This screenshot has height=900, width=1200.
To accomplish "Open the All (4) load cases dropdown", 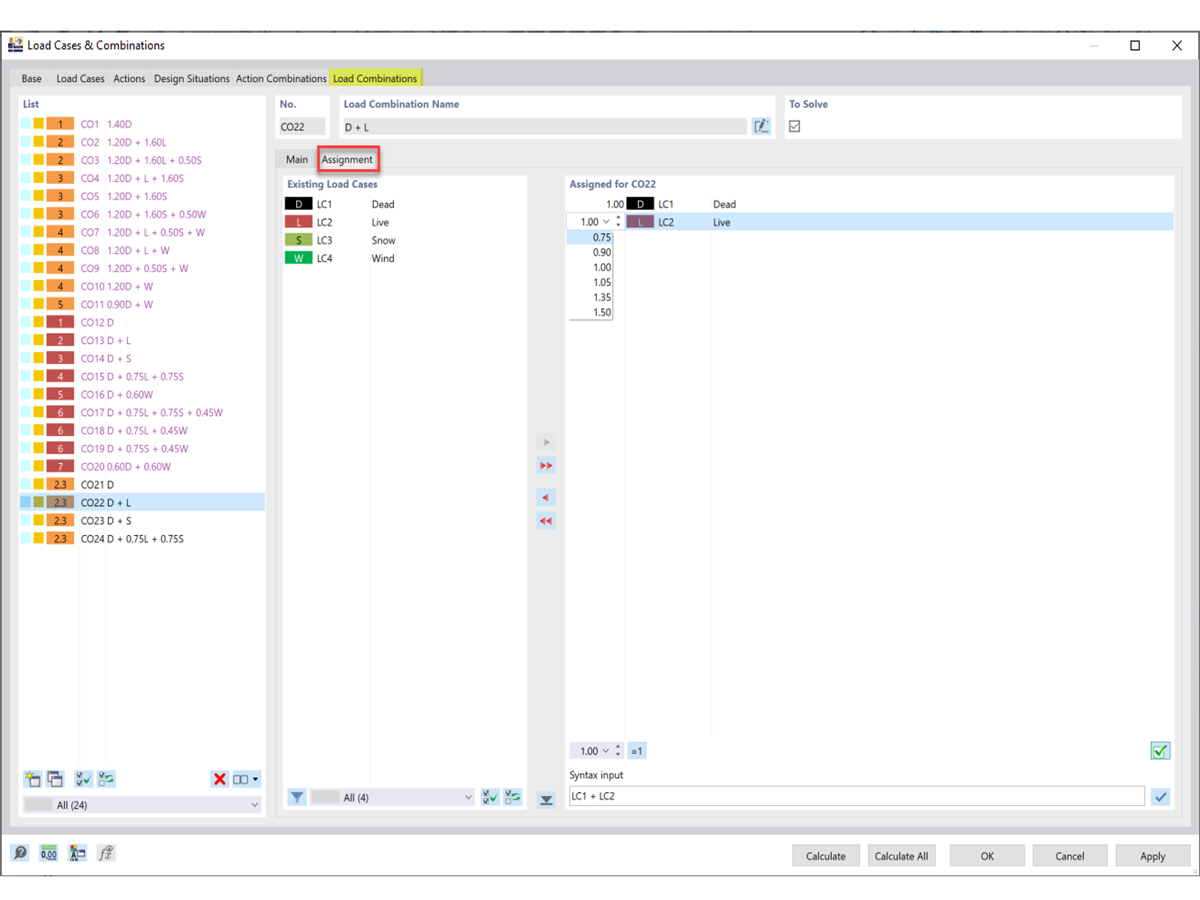I will (x=392, y=797).
